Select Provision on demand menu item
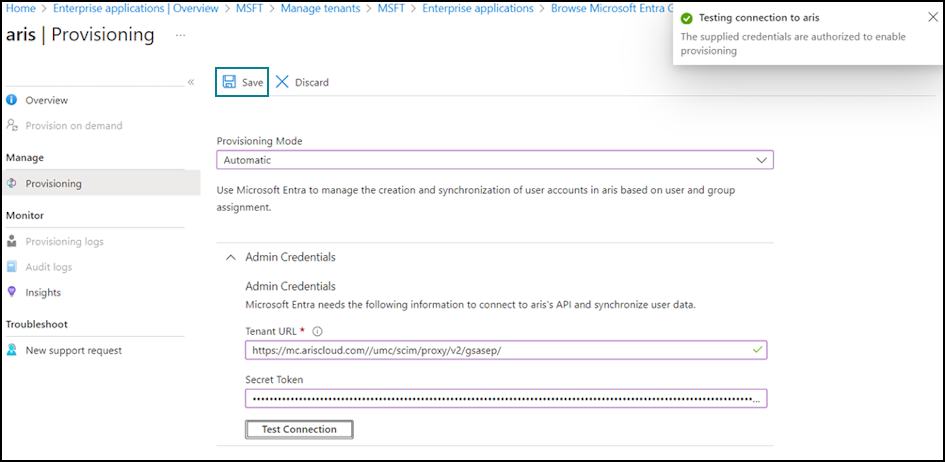Image resolution: width=945 pixels, height=462 pixels. pos(74,125)
